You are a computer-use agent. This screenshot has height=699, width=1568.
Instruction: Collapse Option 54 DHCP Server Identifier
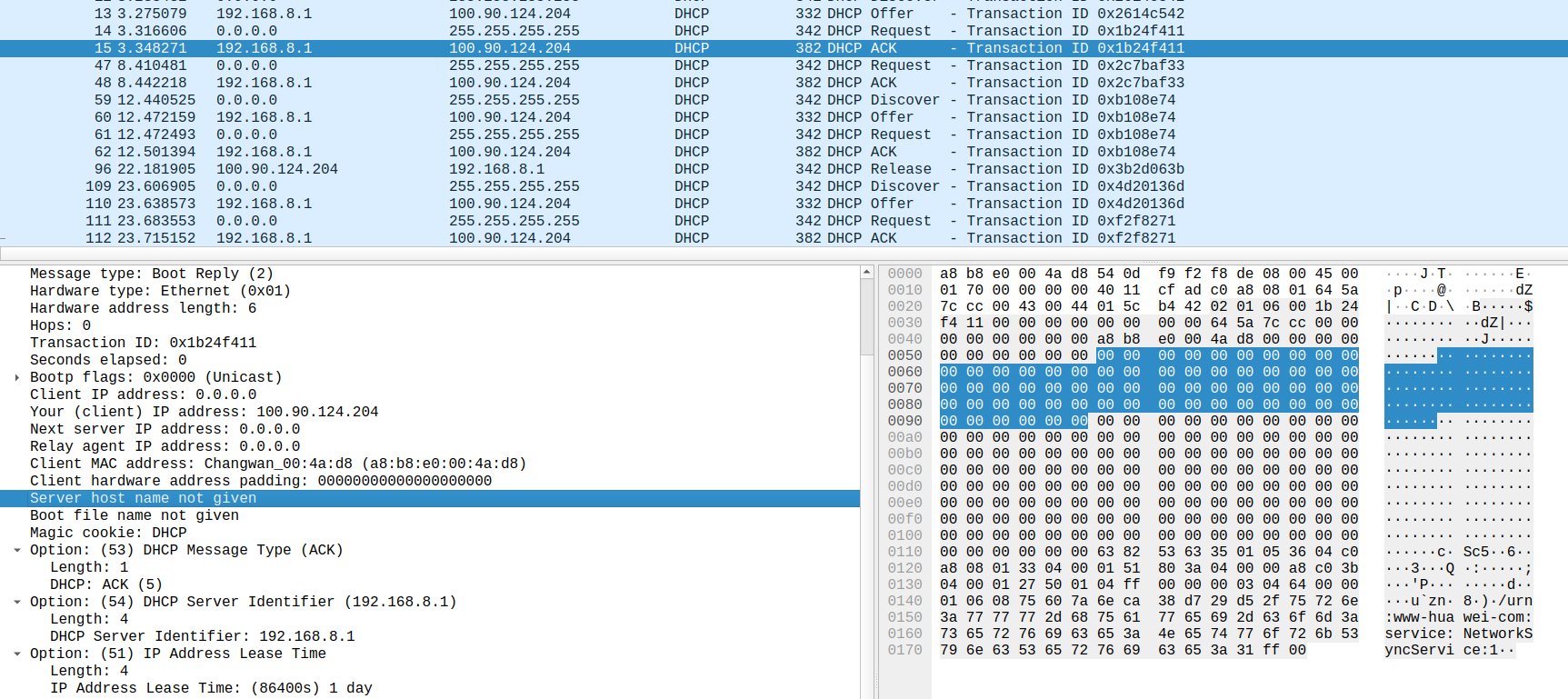tap(17, 602)
